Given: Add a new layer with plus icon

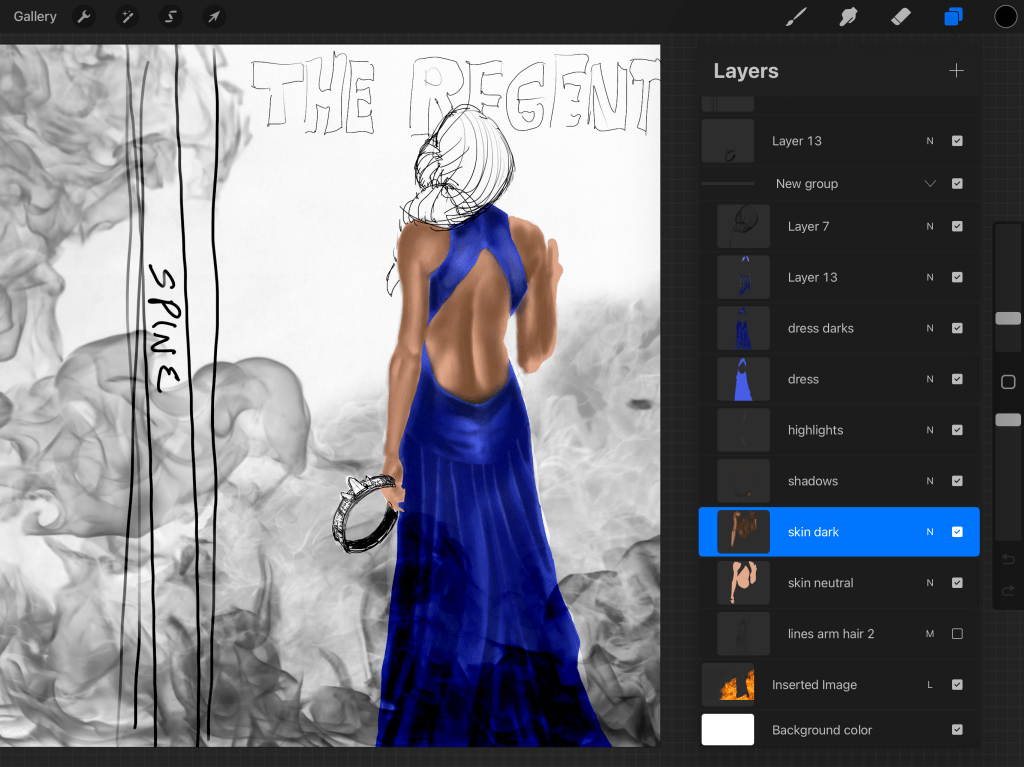Looking at the screenshot, I should tap(956, 71).
